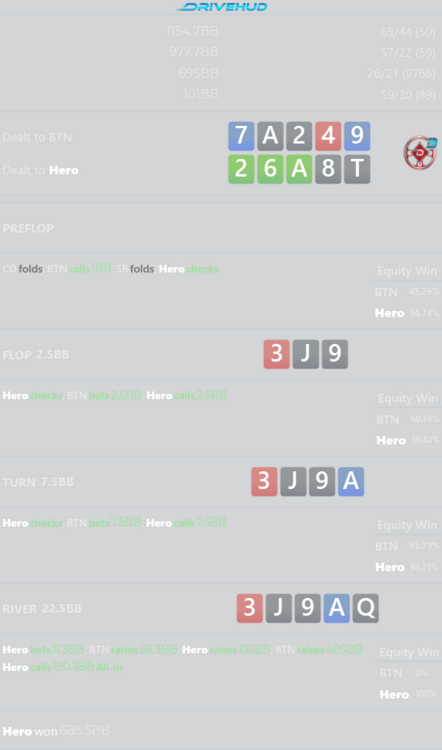
Task: Click Hero's green 6 hole card
Action: click(270, 169)
